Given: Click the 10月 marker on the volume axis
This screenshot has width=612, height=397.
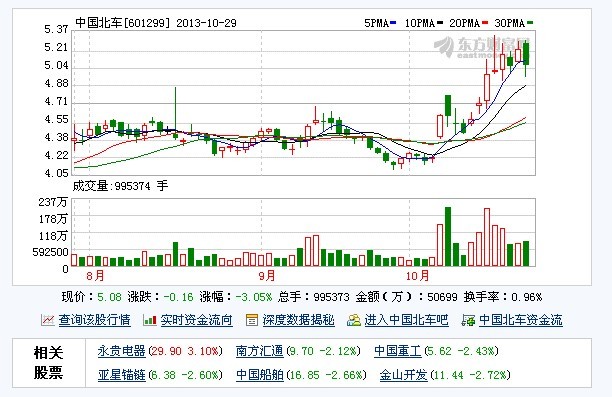Looking at the screenshot, I should coord(417,276).
